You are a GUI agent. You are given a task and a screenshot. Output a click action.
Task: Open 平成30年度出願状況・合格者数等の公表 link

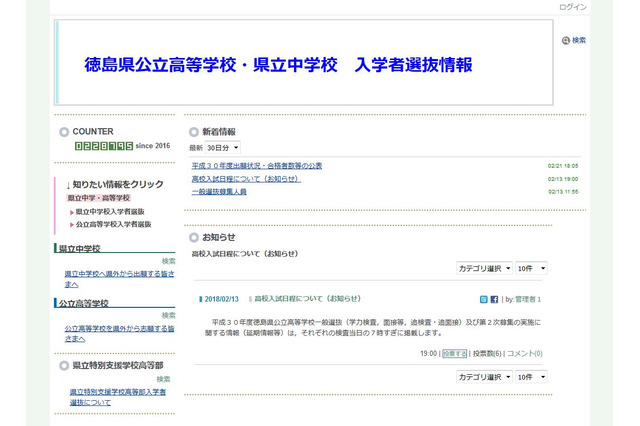coord(256,166)
